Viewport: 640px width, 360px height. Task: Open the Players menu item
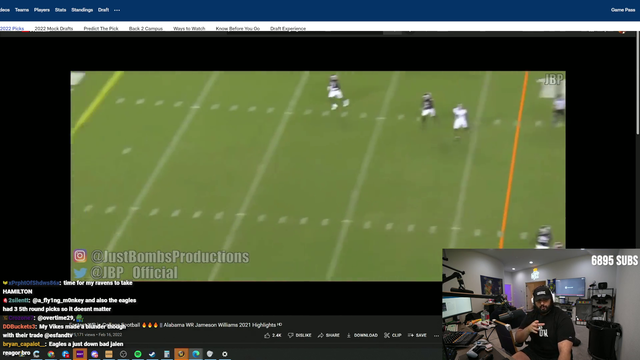pyautogui.click(x=42, y=10)
